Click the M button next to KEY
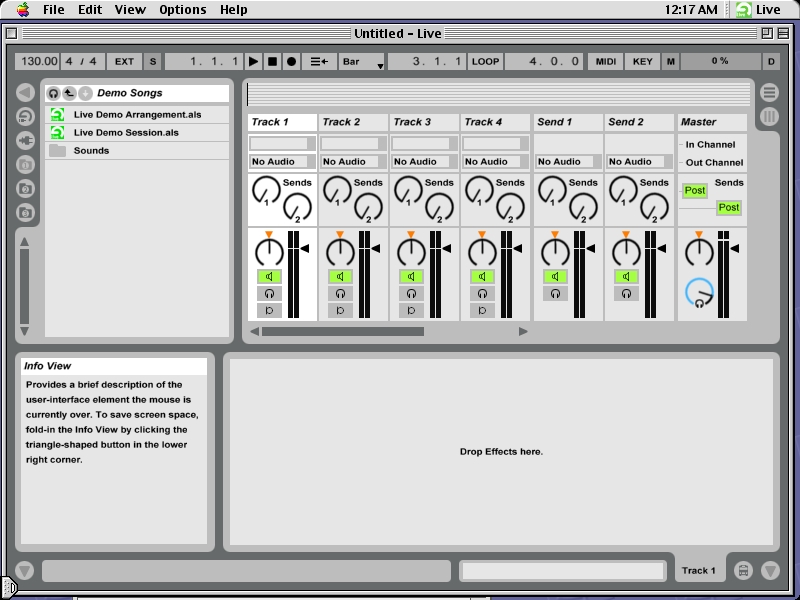Viewport: 800px width, 600px height. click(670, 62)
